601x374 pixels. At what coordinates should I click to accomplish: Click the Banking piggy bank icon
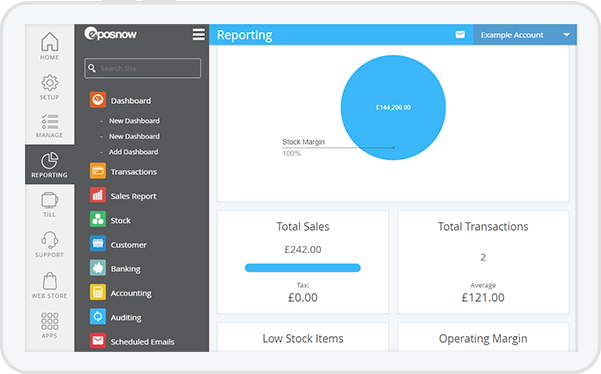click(98, 268)
